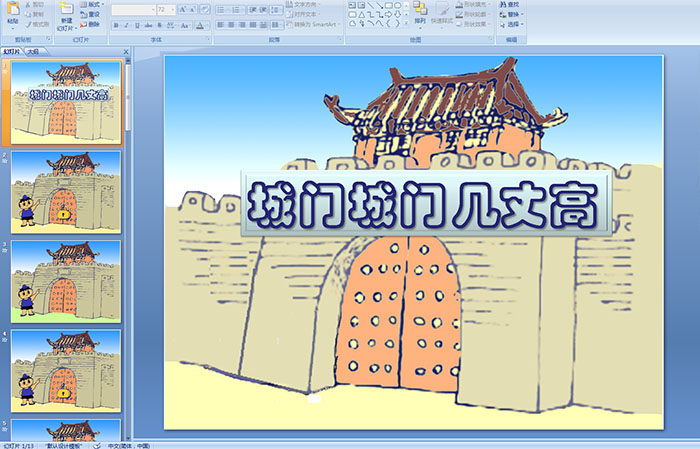Toggle strikethrough (abc) formatting
The height and width of the screenshot is (449, 700).
[x=149, y=25]
